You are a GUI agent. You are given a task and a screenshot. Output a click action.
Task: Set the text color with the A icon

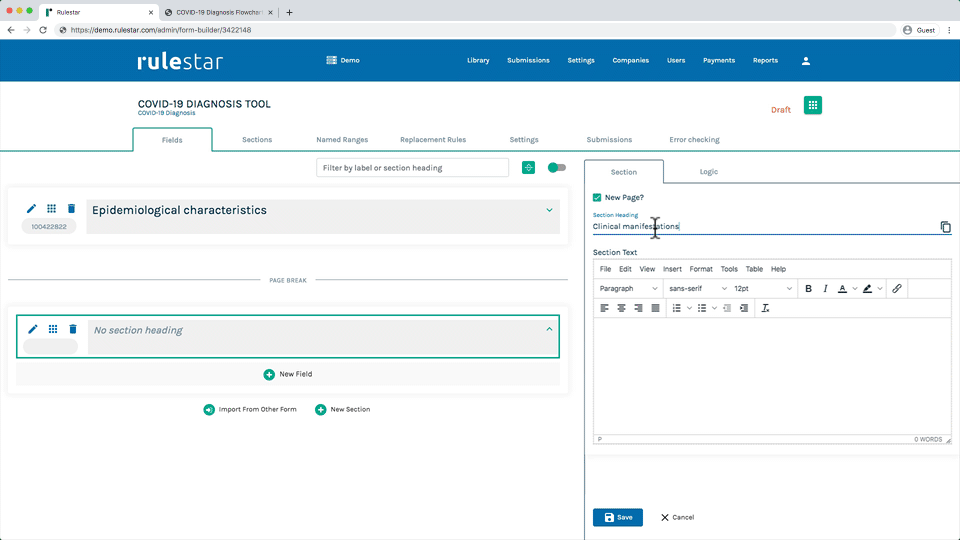coord(842,288)
